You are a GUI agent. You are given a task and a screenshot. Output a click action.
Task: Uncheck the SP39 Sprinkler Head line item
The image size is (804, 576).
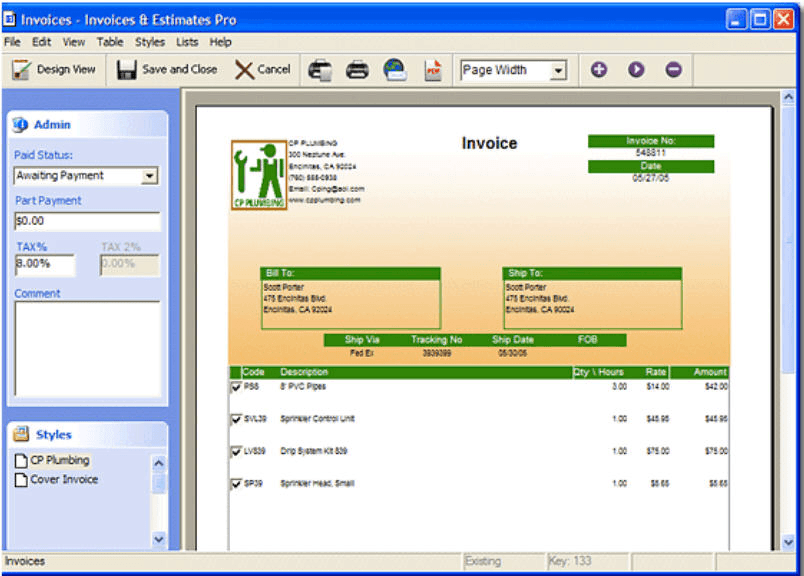click(x=238, y=483)
